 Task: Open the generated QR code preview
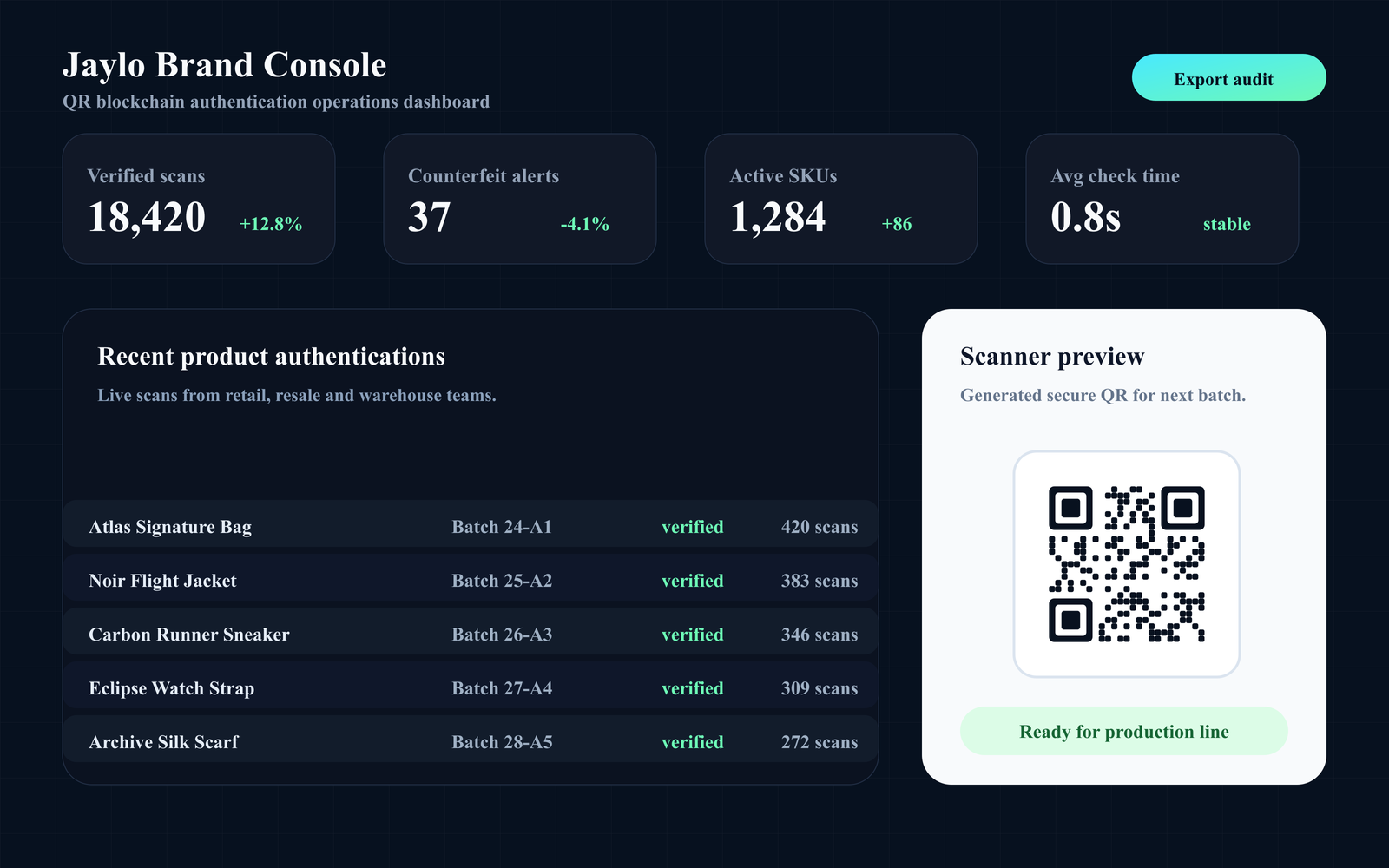[1126, 564]
